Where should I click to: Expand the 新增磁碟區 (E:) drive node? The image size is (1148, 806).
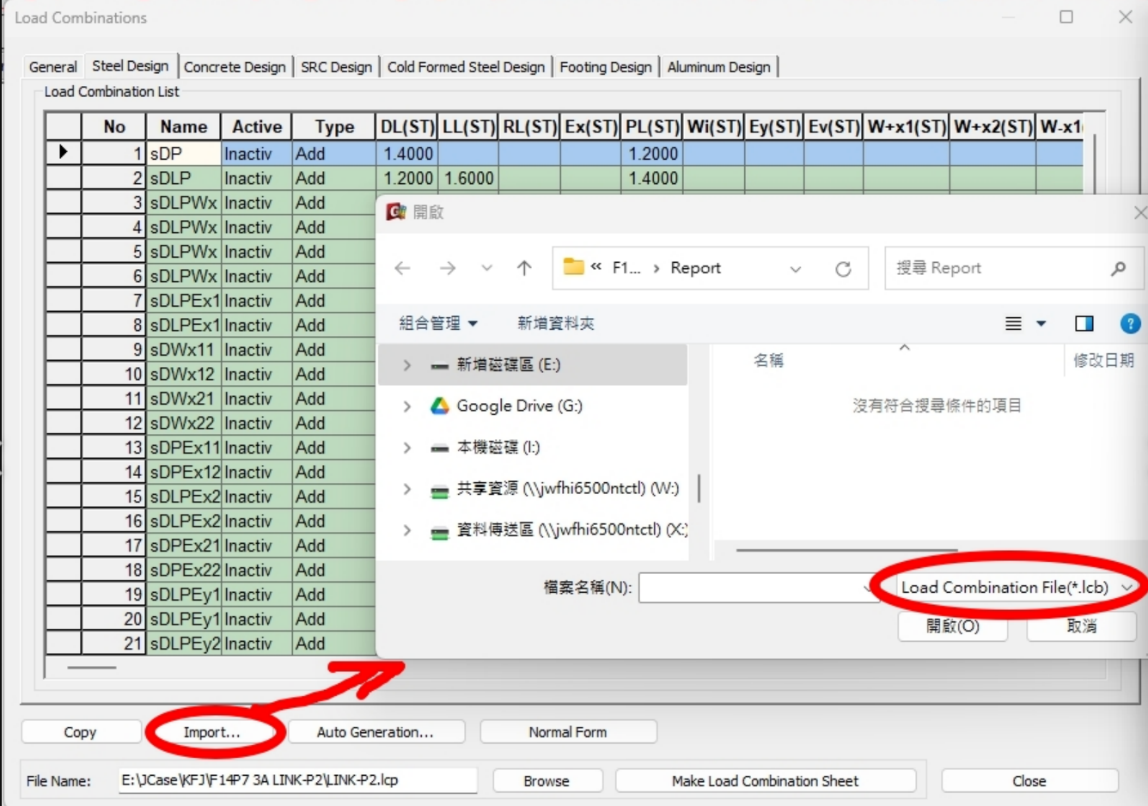tap(407, 365)
